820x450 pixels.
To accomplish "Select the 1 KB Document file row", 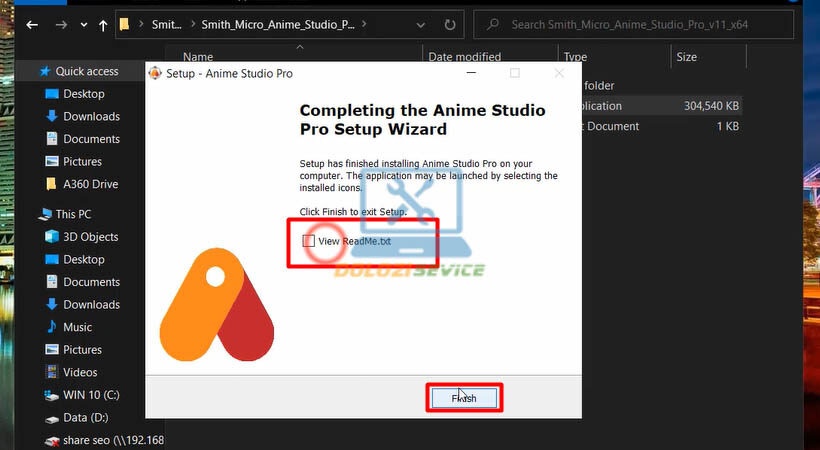I will [661, 126].
